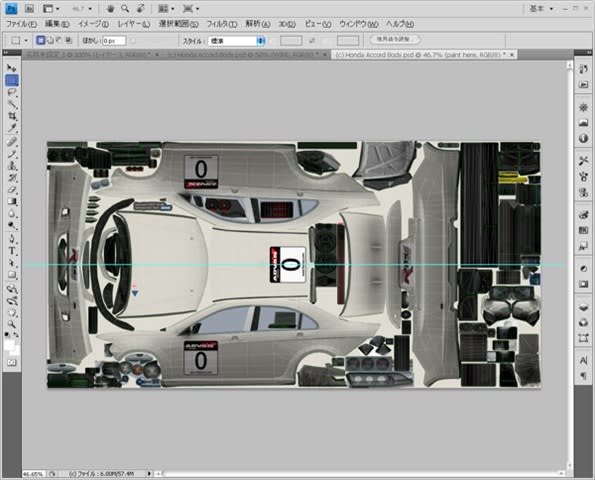Select the Pen tool

pyautogui.click(x=12, y=239)
